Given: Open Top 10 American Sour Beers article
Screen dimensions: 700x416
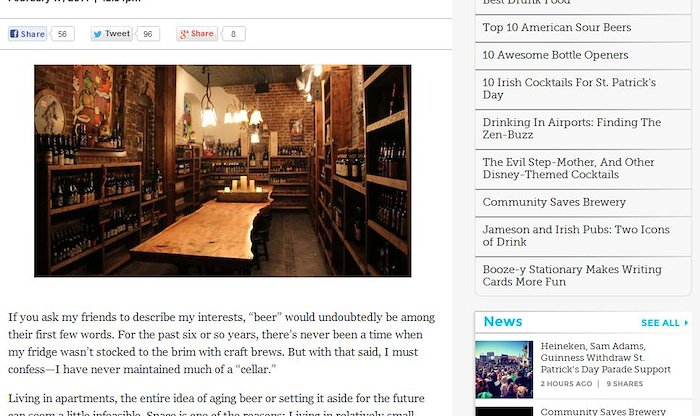Looking at the screenshot, I should point(557,28).
